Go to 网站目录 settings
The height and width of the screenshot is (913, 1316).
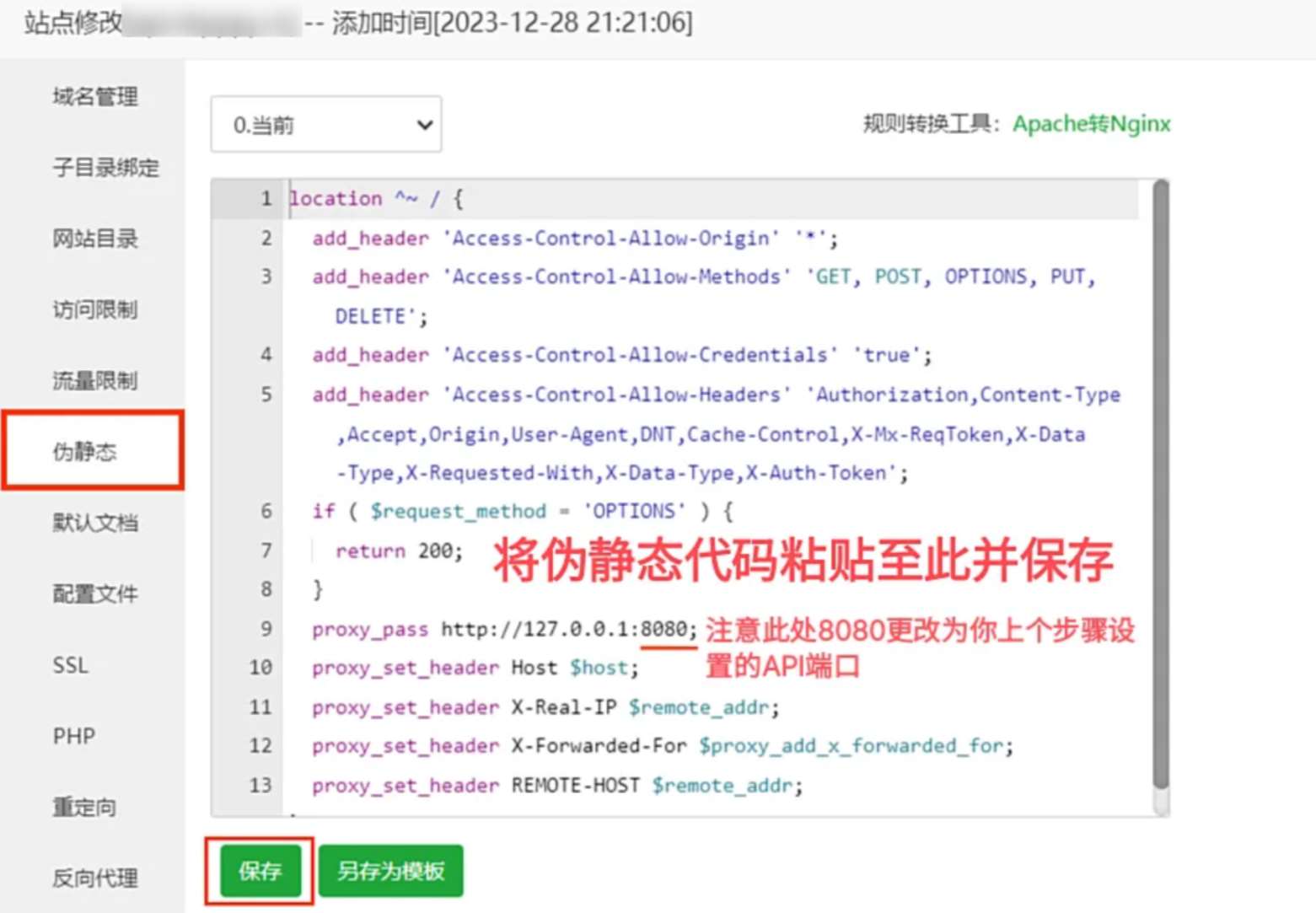pos(94,239)
